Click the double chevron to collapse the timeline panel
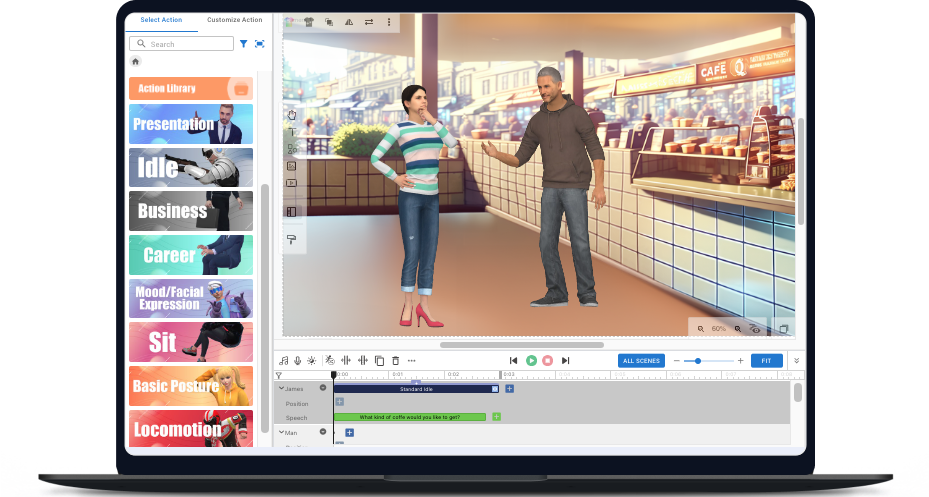The image size is (929, 497). pyautogui.click(x=796, y=360)
